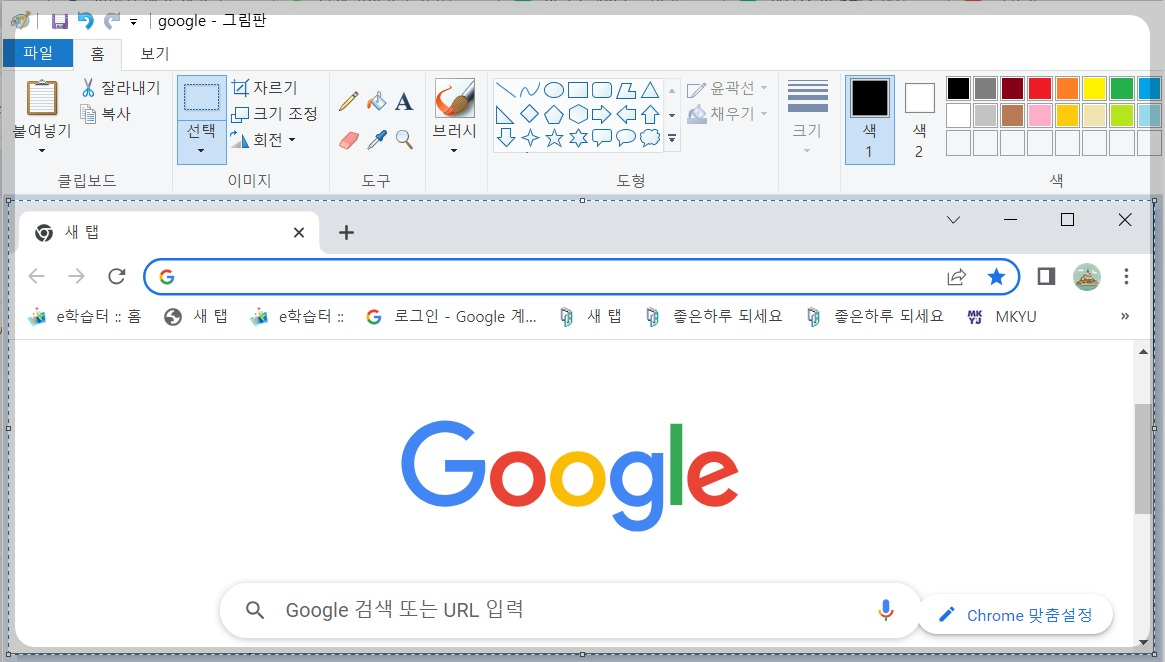Click the Google 검색 또는 URL 입력 box

[x=570, y=611]
